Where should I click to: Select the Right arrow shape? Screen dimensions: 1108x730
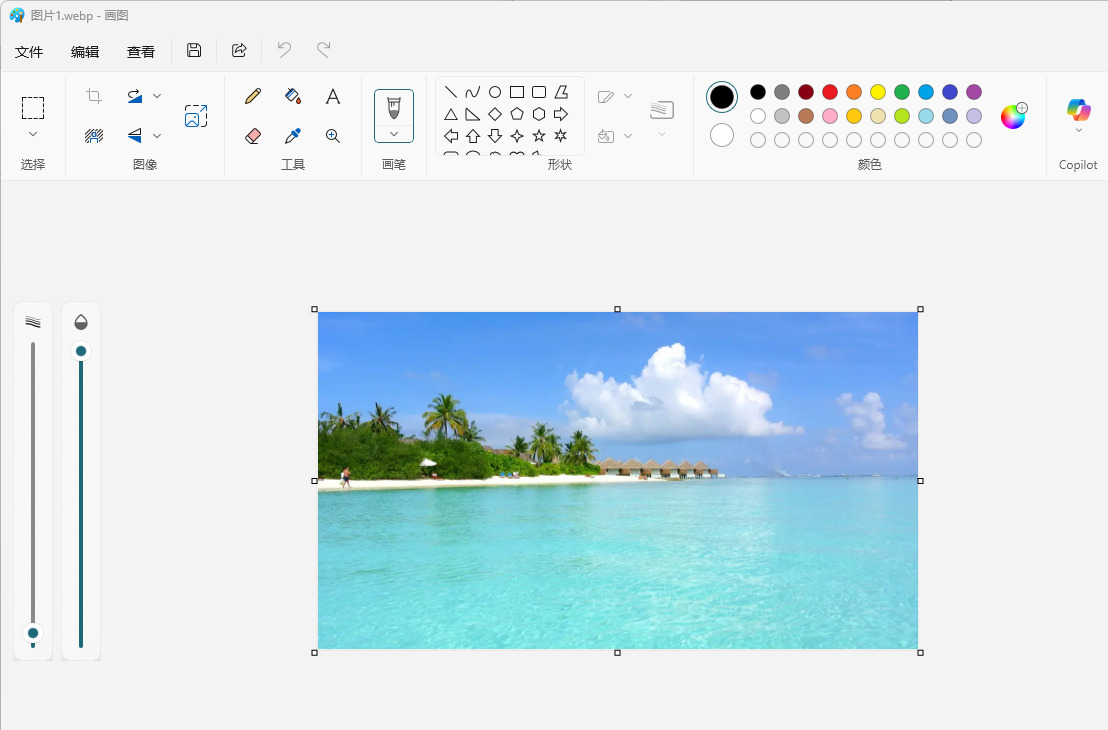pos(560,114)
